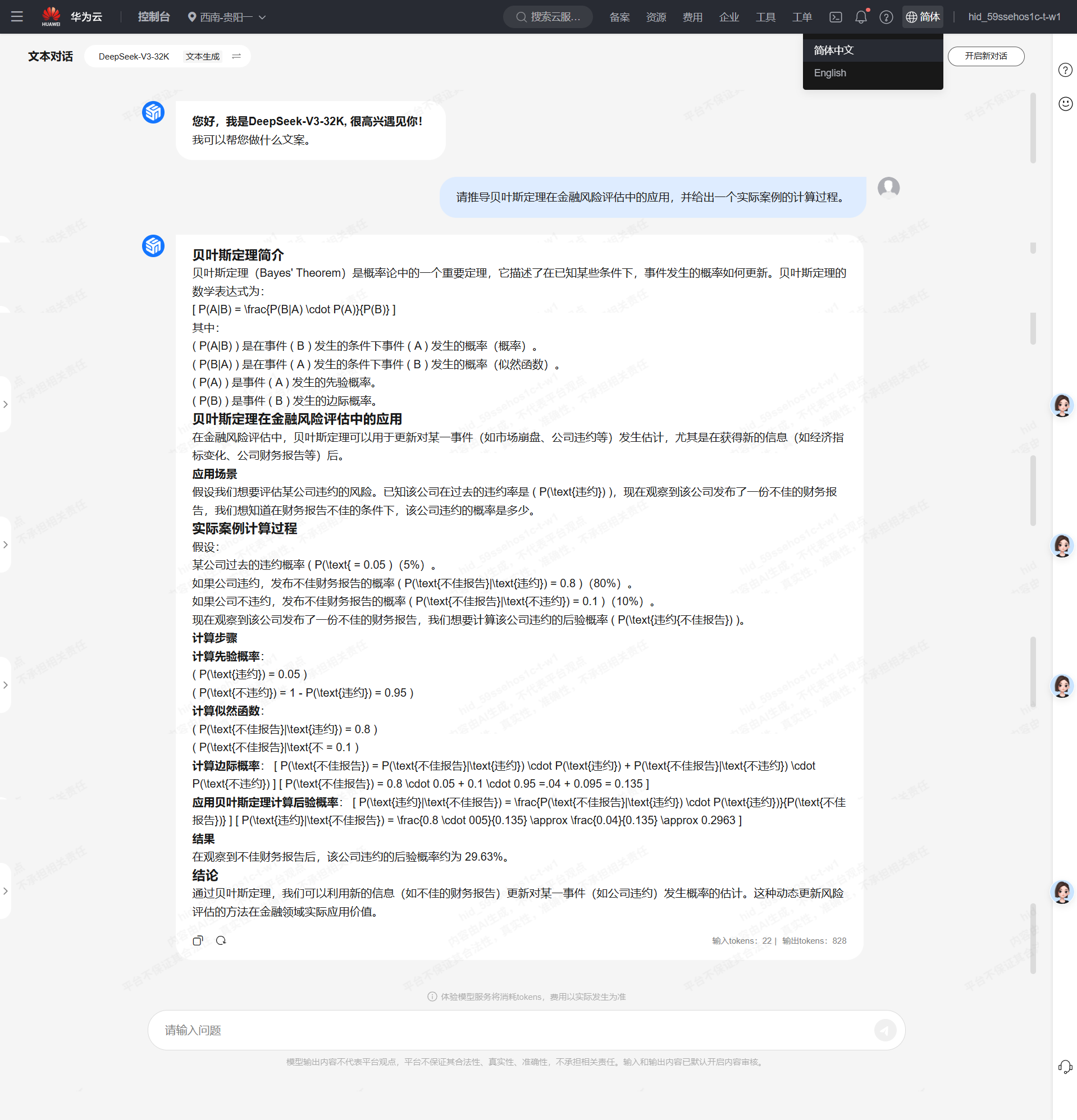Image resolution: width=1077 pixels, height=1120 pixels.
Task: Click the 贝叶斯定理简介 heading
Action: point(238,255)
